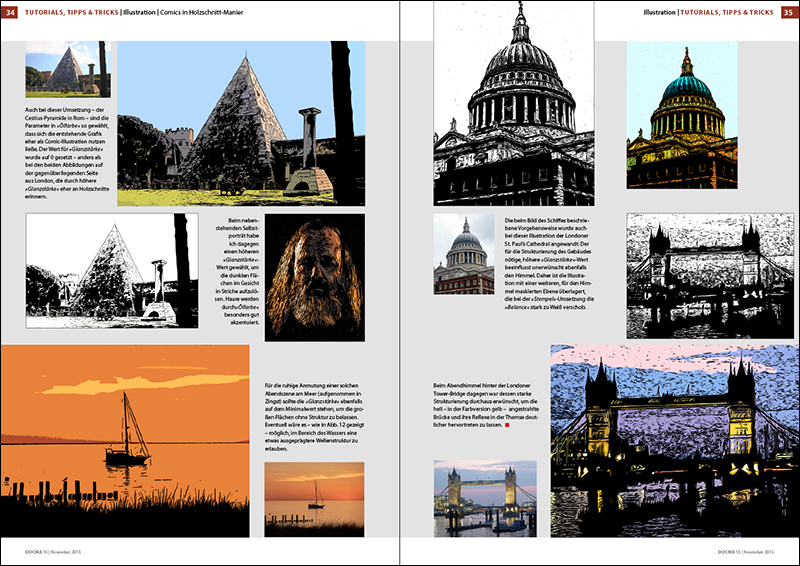Viewport: 800px width, 566px height.
Task: Open the small Cestius pyramid original photo
Action: pos(66,69)
